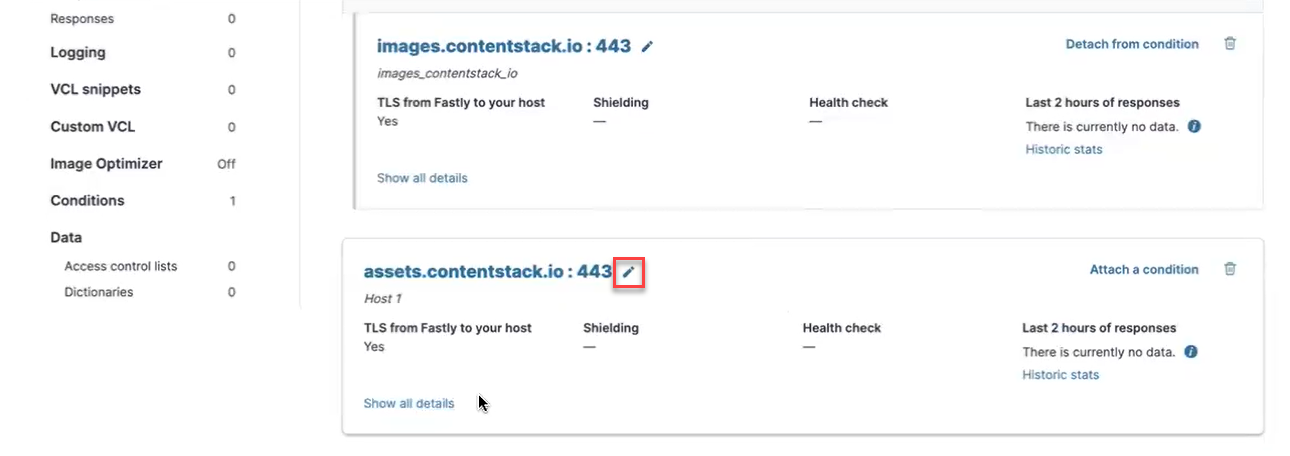Viewport: 1290px width, 456px height.
Task: Expand Show all details for images.contentstack.io
Action: pos(422,178)
